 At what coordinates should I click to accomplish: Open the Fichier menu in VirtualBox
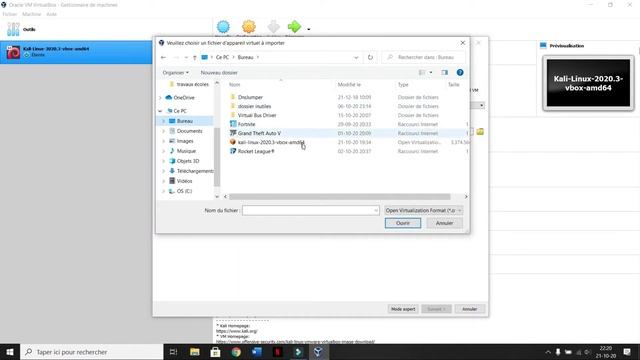[9, 14]
